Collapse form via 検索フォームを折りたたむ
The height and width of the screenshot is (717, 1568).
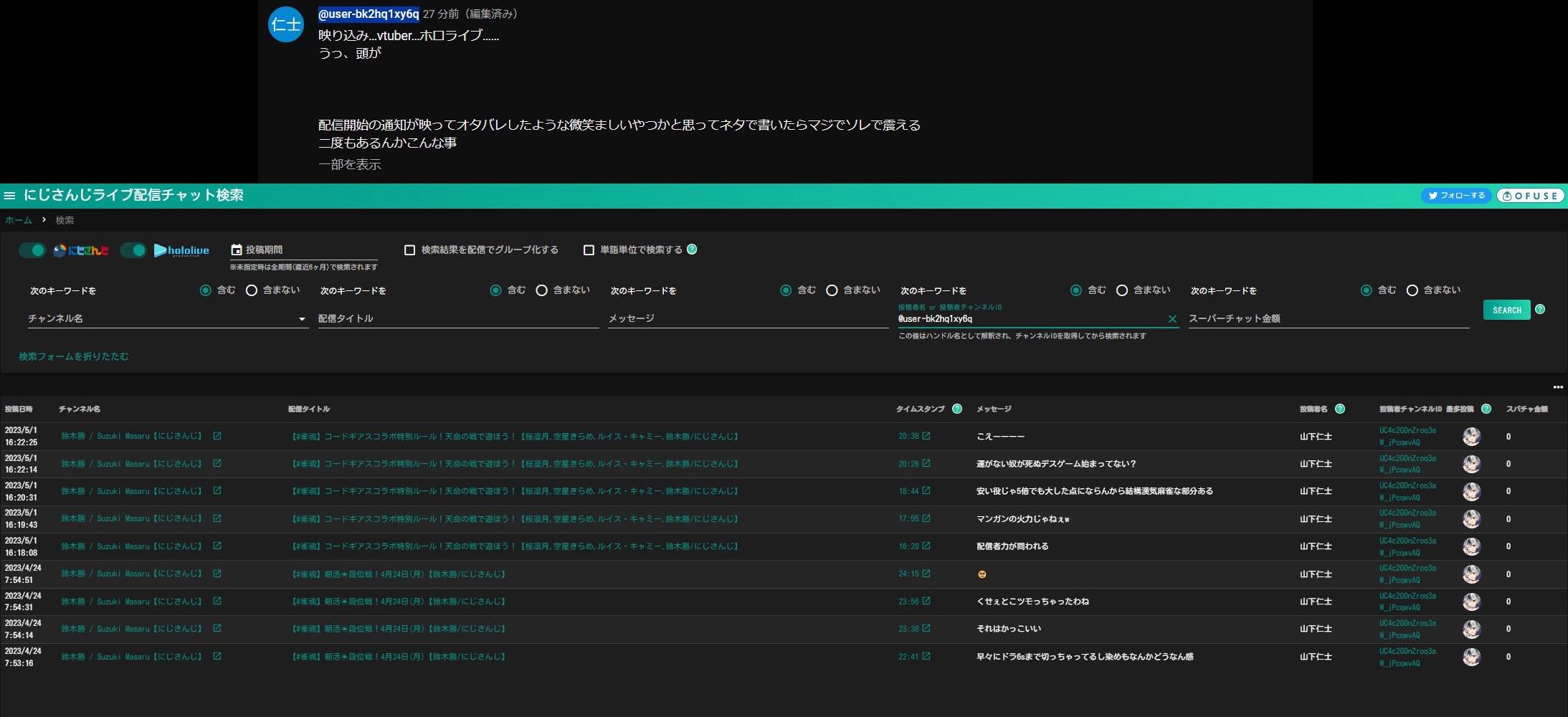[73, 356]
